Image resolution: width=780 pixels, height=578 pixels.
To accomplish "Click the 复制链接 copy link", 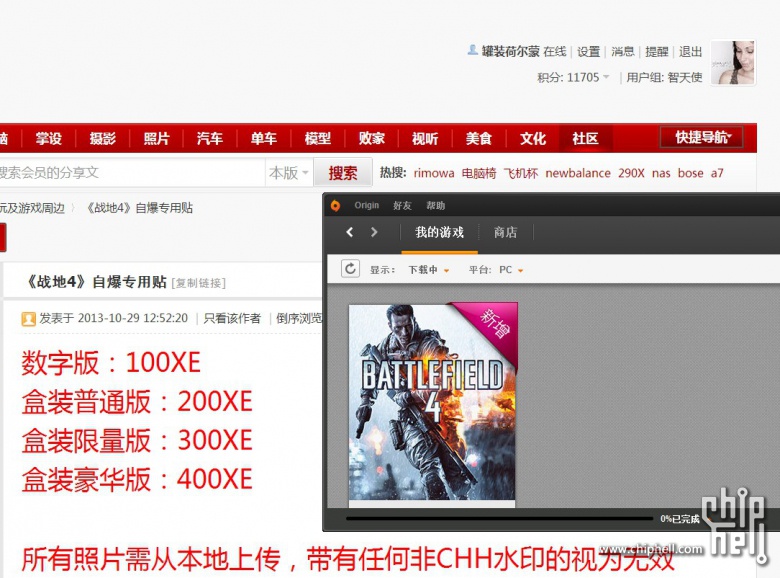I will pyautogui.click(x=198, y=283).
